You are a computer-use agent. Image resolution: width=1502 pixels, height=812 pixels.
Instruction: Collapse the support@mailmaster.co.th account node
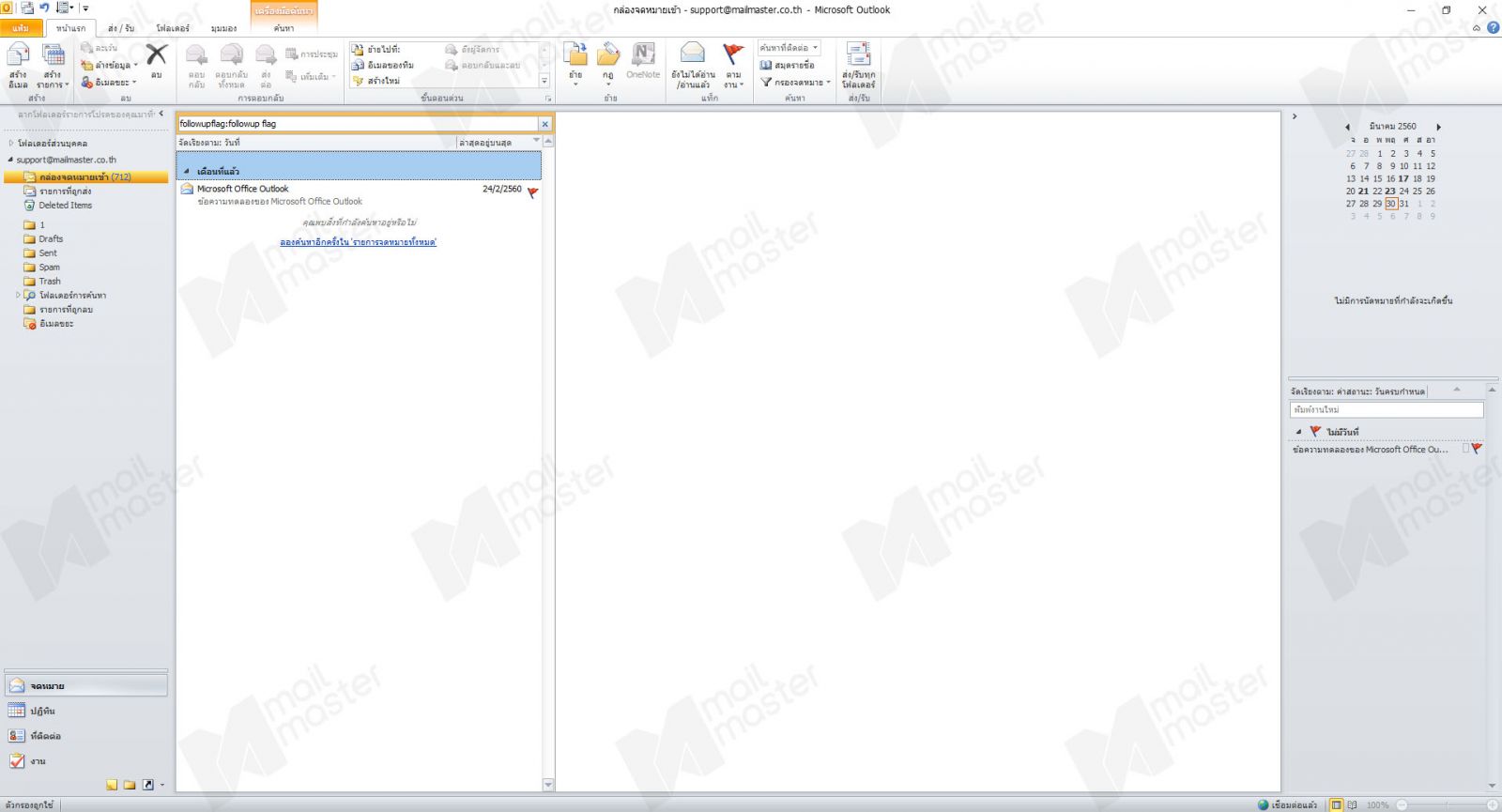(x=11, y=160)
